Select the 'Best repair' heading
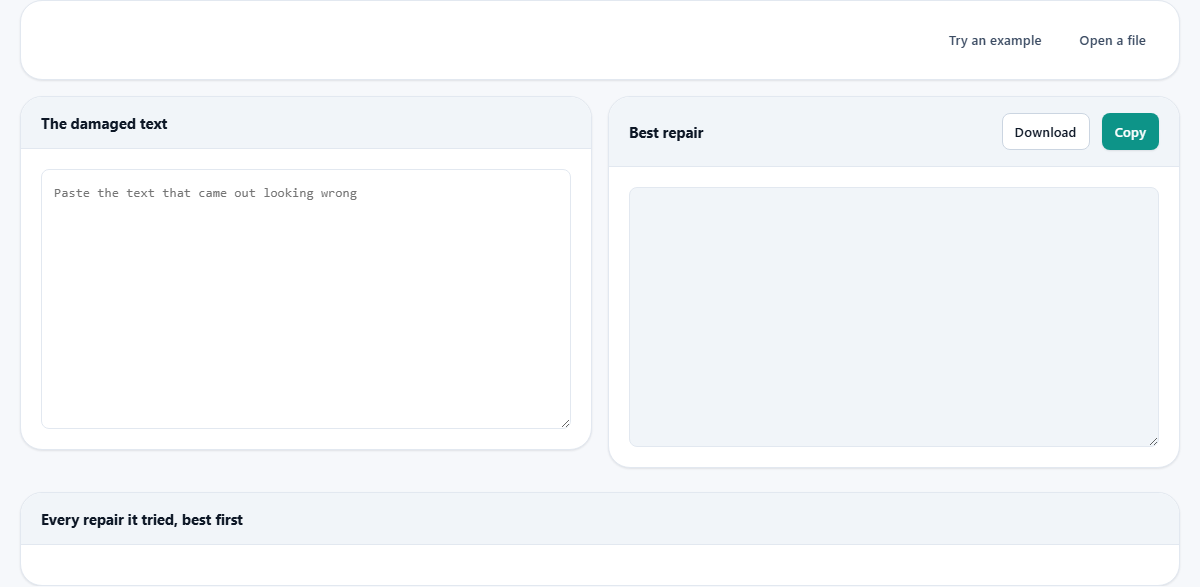 click(x=666, y=132)
